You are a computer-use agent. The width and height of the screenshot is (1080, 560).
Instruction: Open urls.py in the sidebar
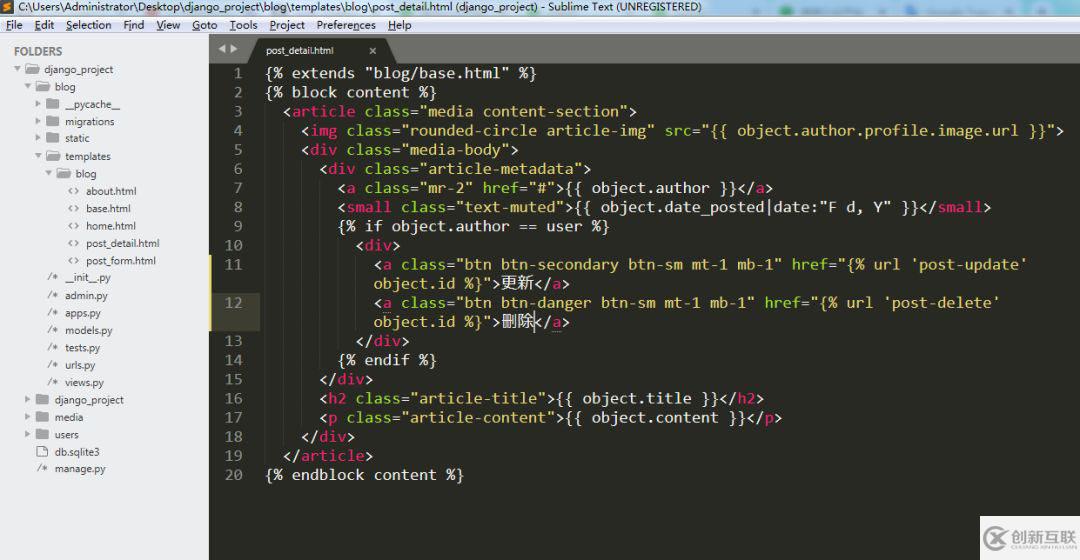[80, 365]
